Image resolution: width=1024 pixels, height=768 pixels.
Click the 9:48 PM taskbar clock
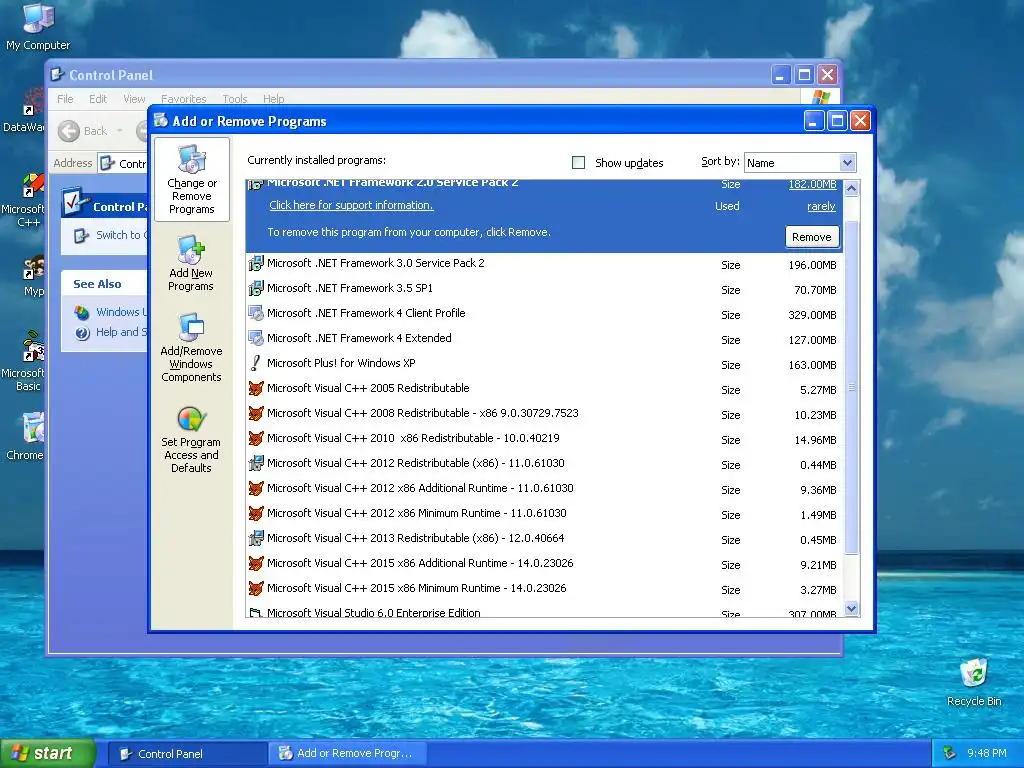click(x=986, y=753)
